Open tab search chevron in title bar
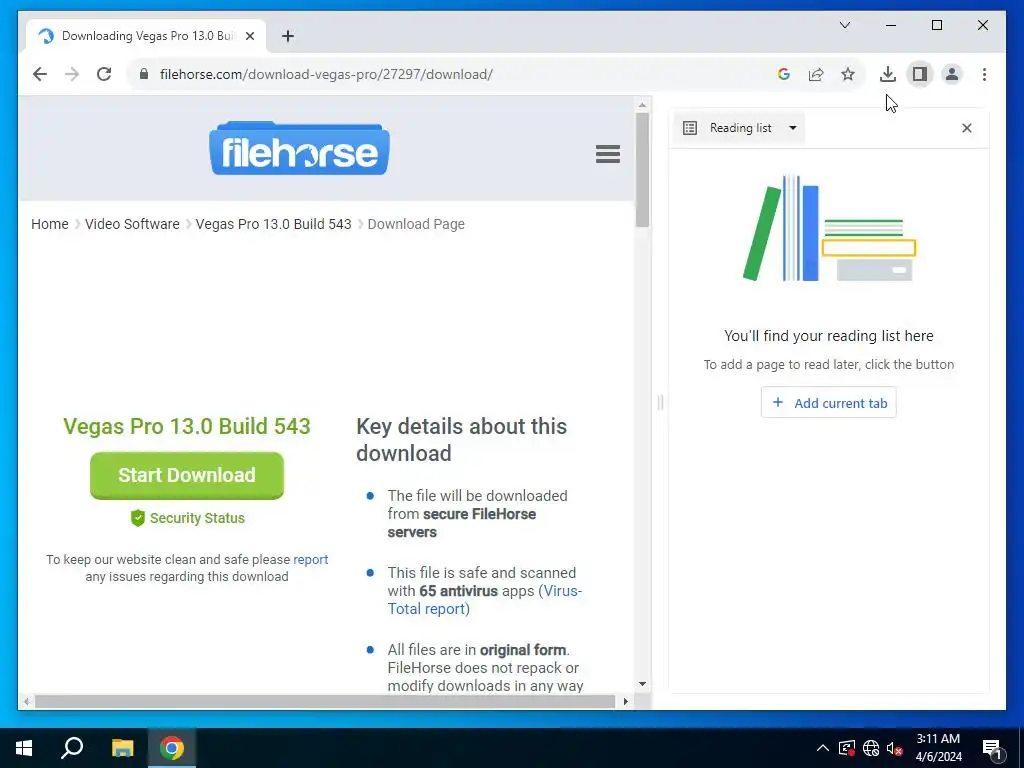The width and height of the screenshot is (1024, 768). (844, 25)
